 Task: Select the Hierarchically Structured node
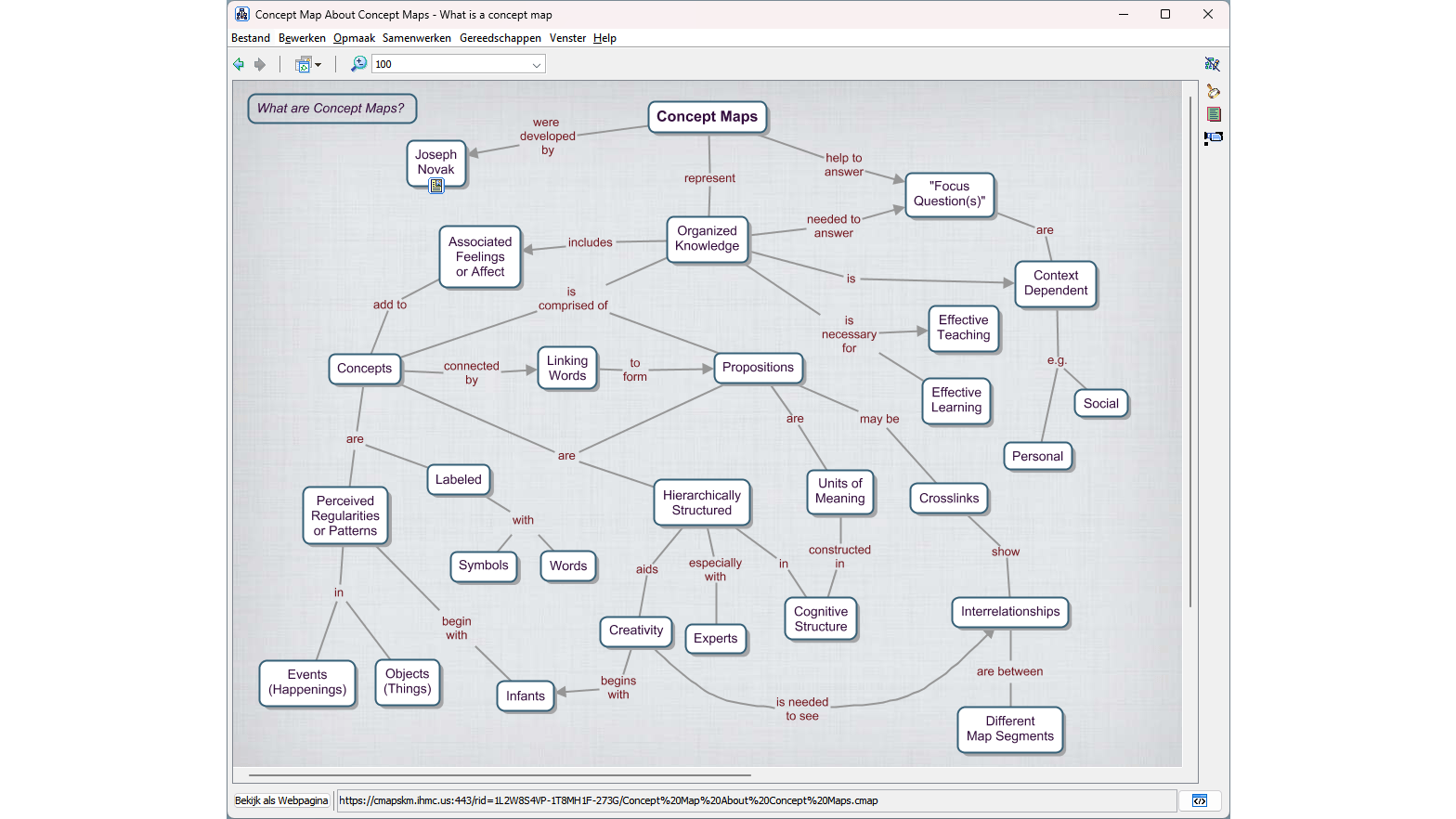click(702, 503)
